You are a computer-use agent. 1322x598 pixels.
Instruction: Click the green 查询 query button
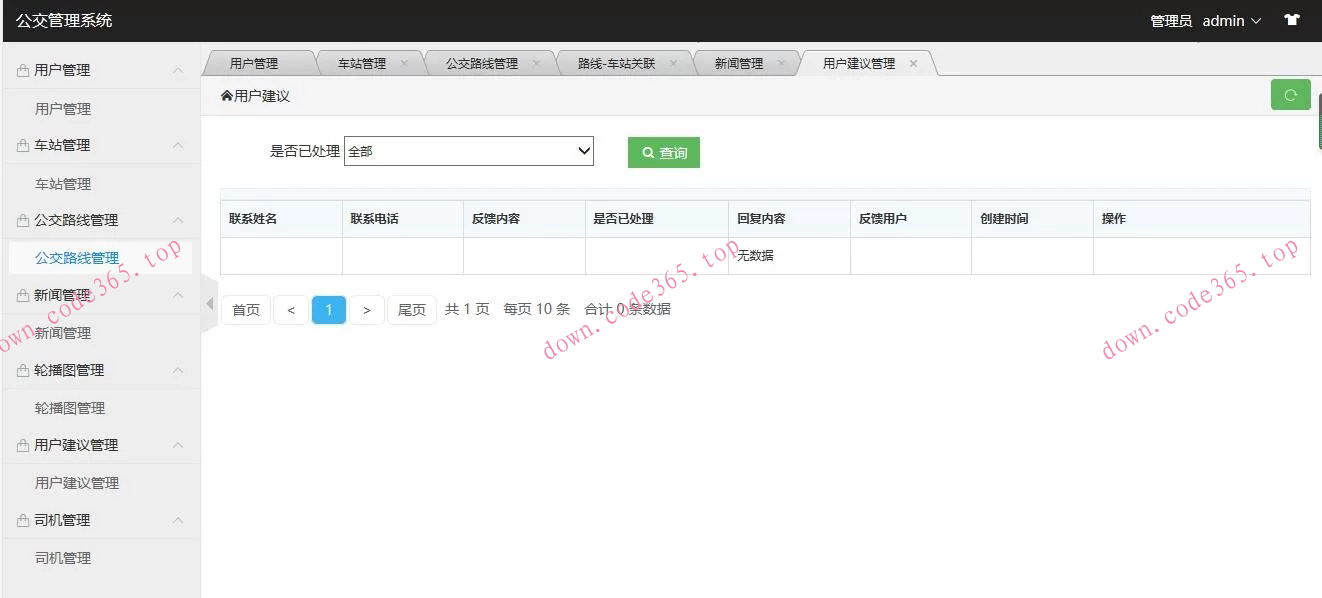pos(663,151)
